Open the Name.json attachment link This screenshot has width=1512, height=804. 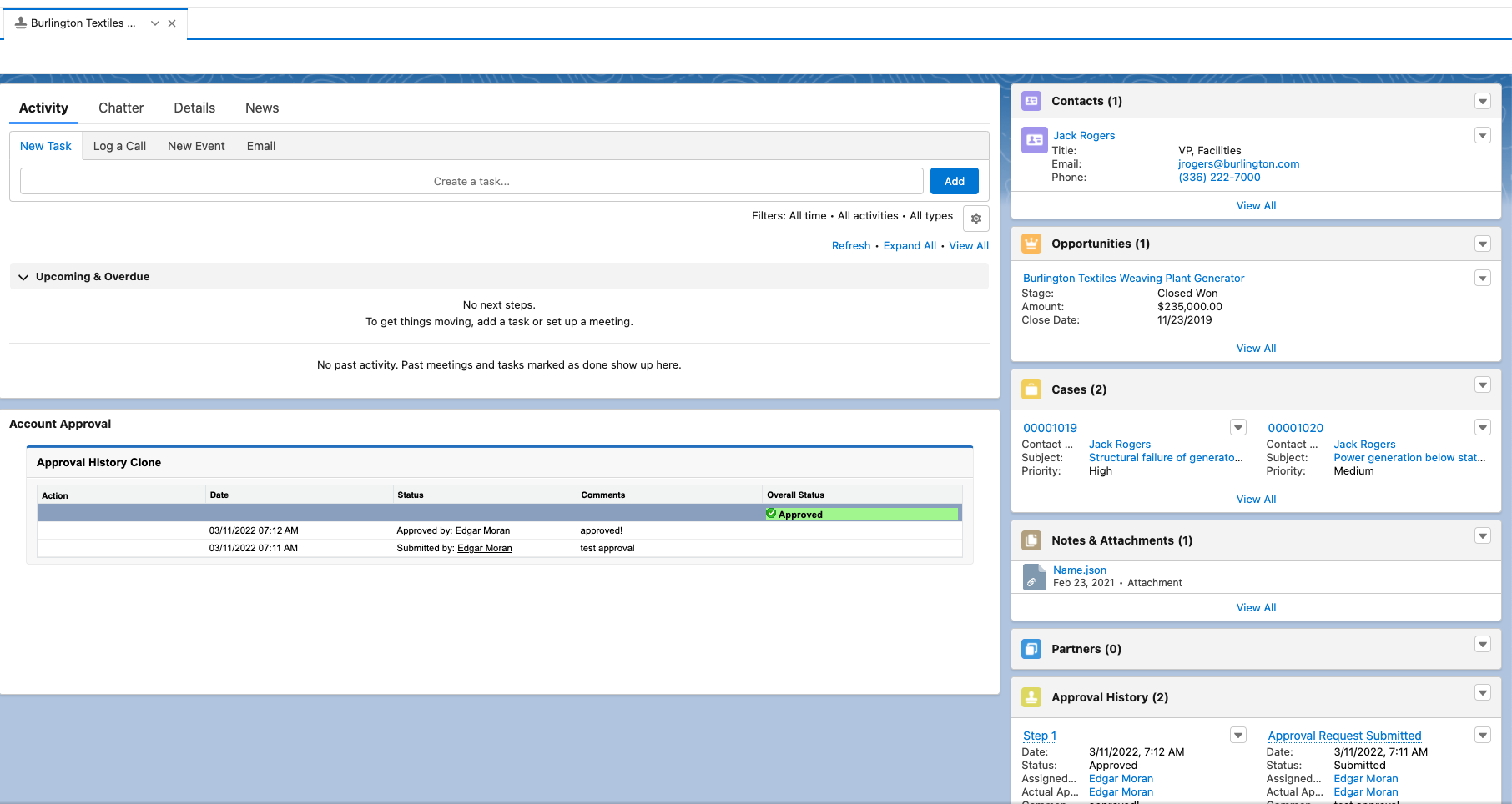[x=1080, y=570]
